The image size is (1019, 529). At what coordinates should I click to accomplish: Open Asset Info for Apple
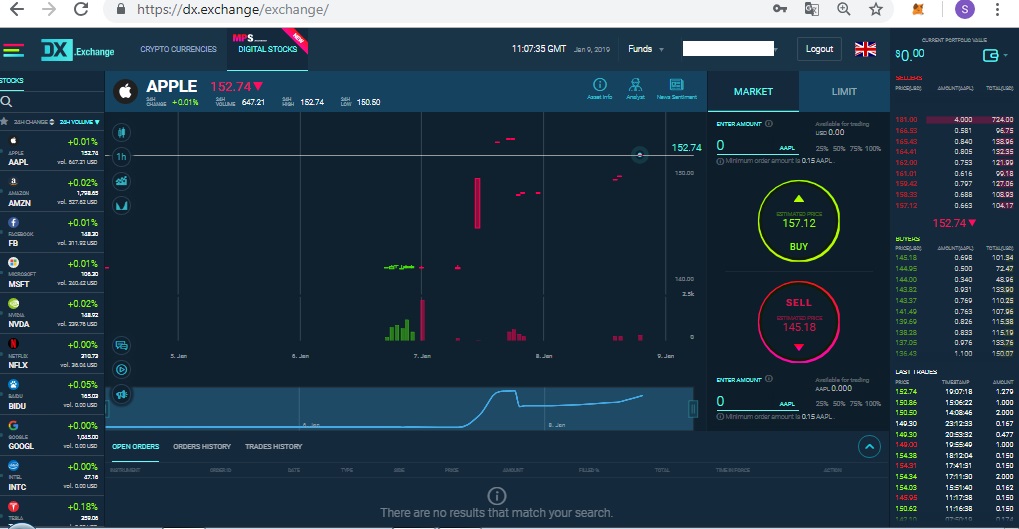pos(600,88)
